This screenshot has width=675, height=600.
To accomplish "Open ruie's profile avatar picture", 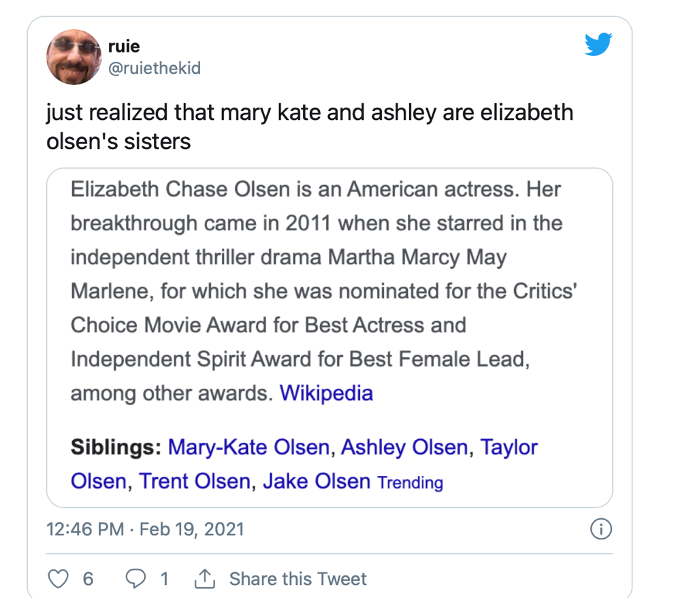I will pos(74,57).
